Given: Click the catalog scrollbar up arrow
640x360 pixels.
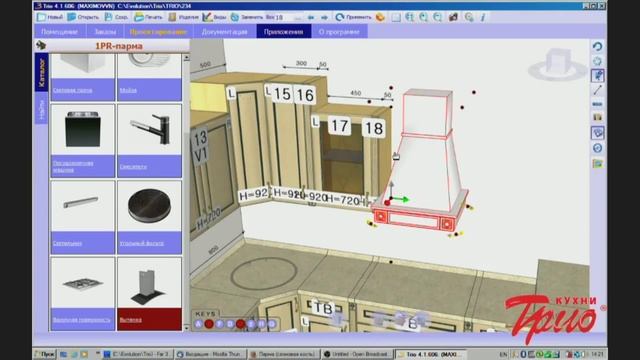Looking at the screenshot, I should click(x=186, y=58).
